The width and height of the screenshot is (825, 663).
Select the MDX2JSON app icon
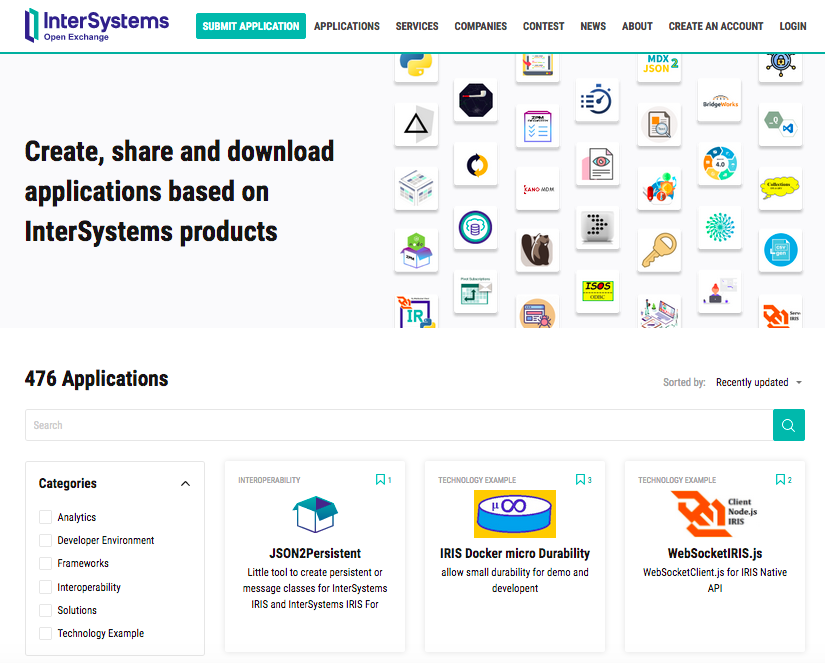point(658,66)
